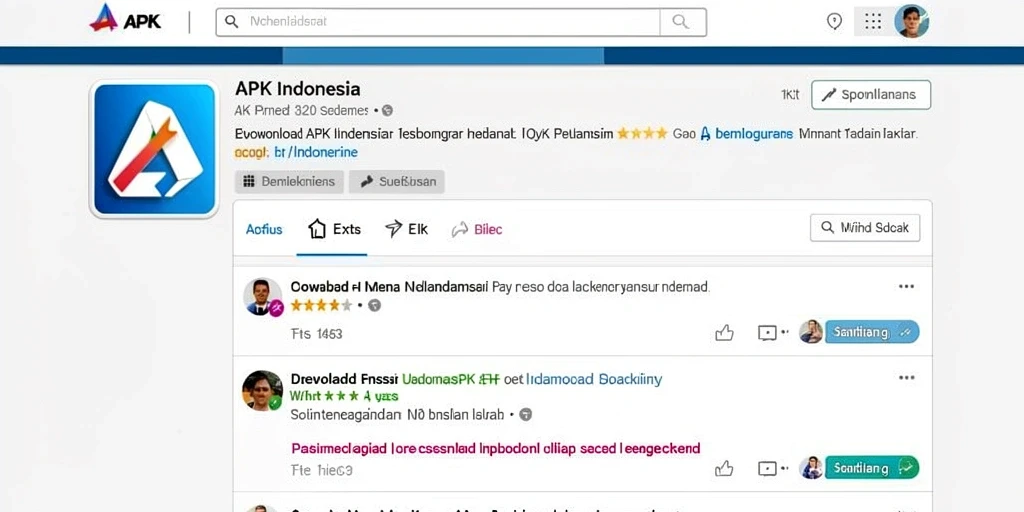Click the ldamooad Boackiiiny link
This screenshot has width=1024, height=512.
click(x=594, y=379)
